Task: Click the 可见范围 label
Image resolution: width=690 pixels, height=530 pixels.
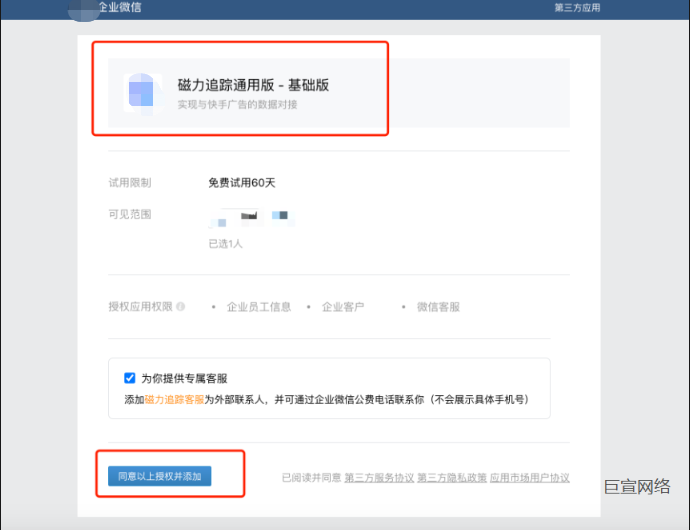Action: coord(130,214)
